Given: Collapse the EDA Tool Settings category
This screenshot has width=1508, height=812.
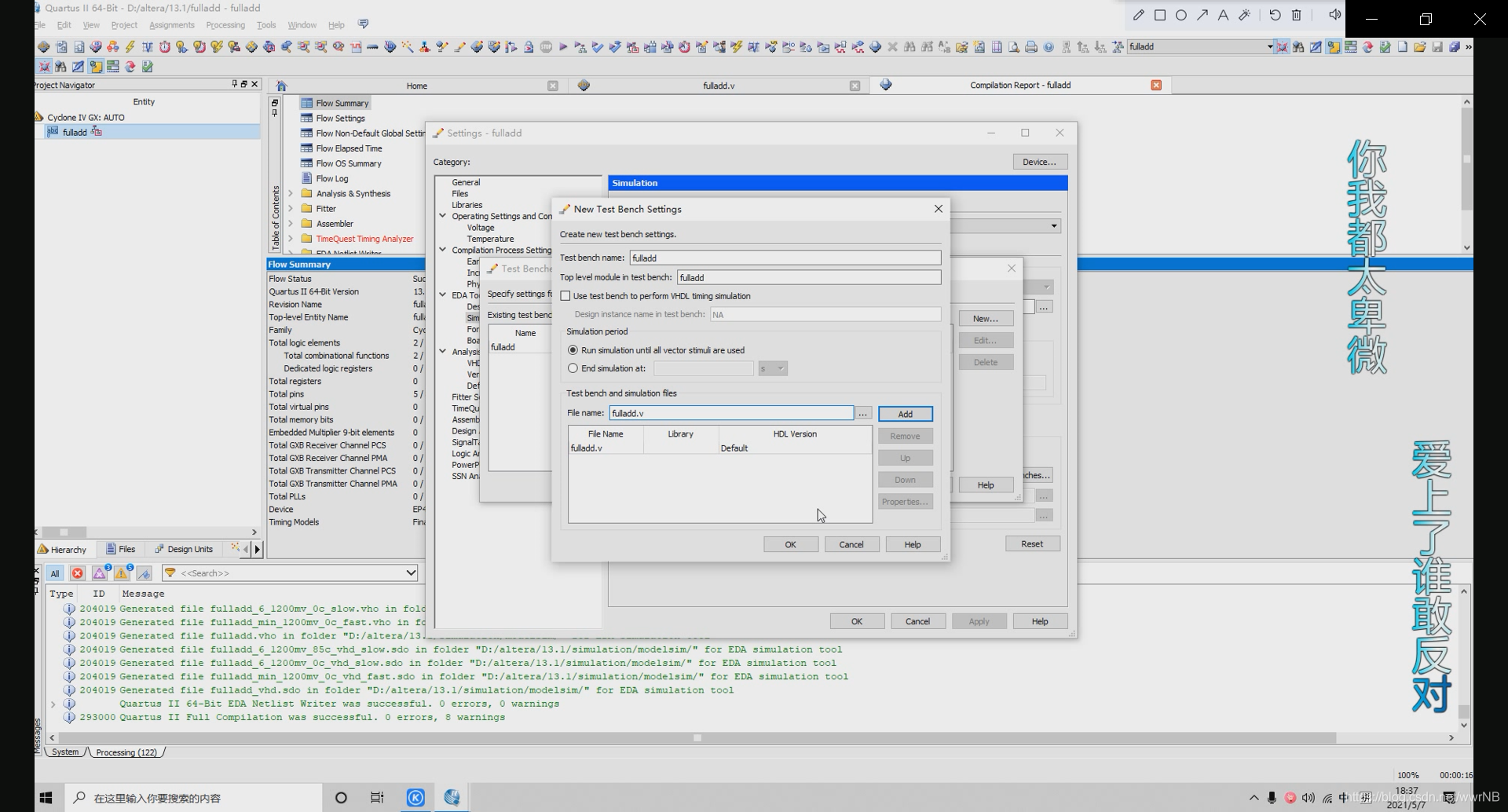Looking at the screenshot, I should [x=442, y=295].
